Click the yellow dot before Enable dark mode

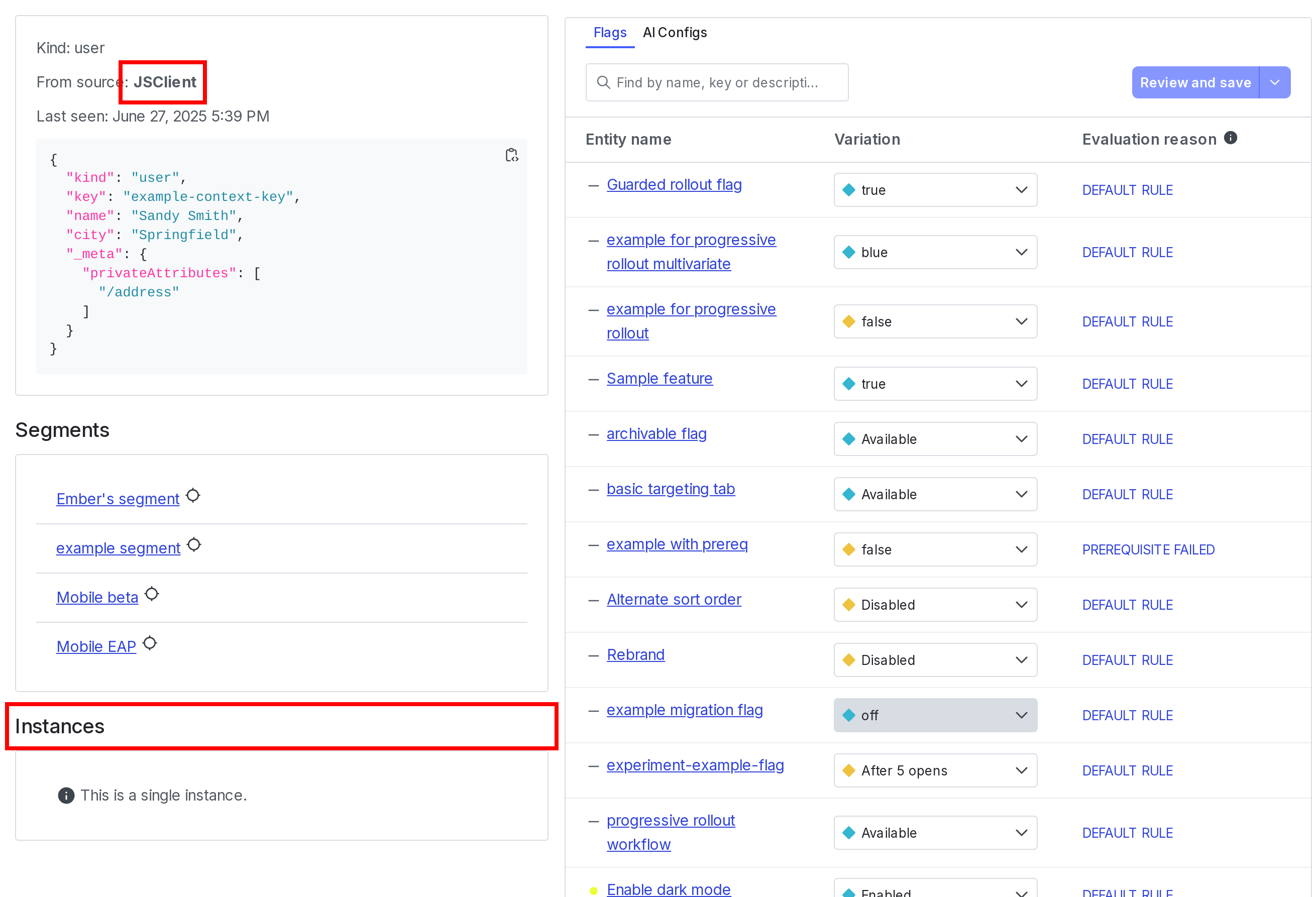(593, 891)
